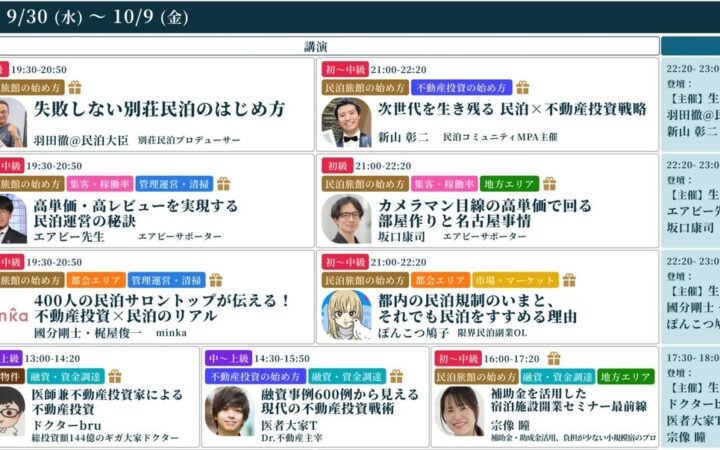Click 中〜上級 level badge beside 14:30-15:50
The image size is (720, 450).
click(x=228, y=358)
